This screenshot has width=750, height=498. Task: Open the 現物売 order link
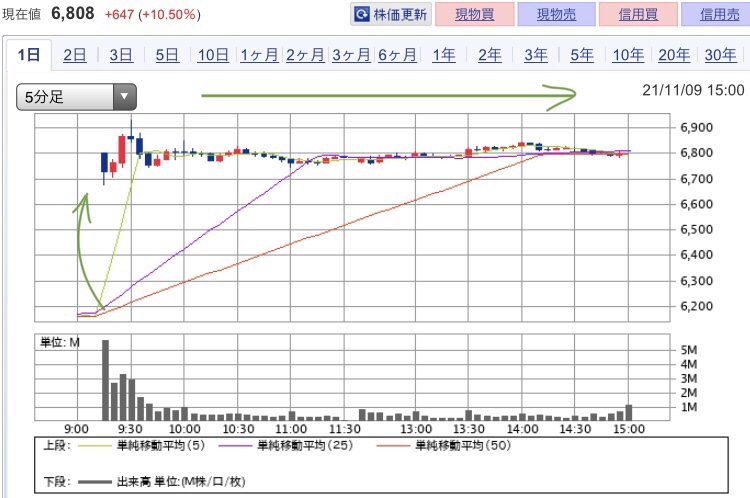[556, 14]
